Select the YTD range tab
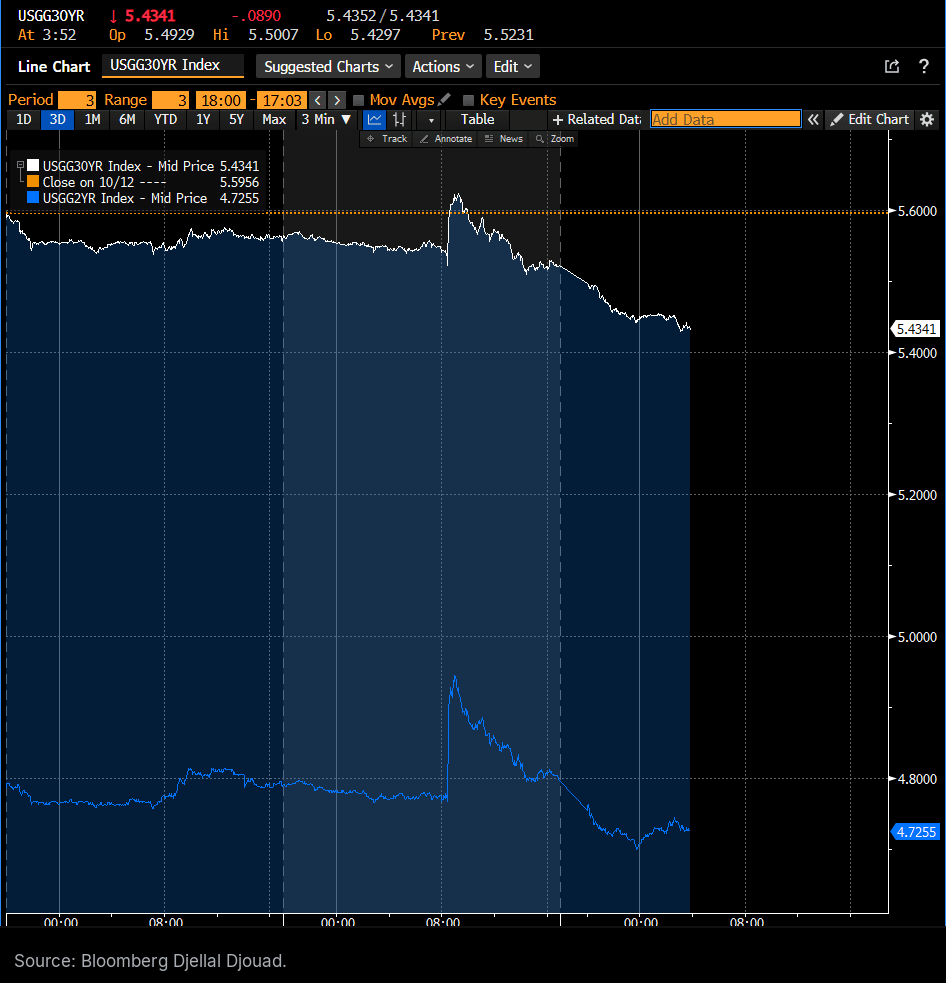The height and width of the screenshot is (983, 946). [x=166, y=119]
